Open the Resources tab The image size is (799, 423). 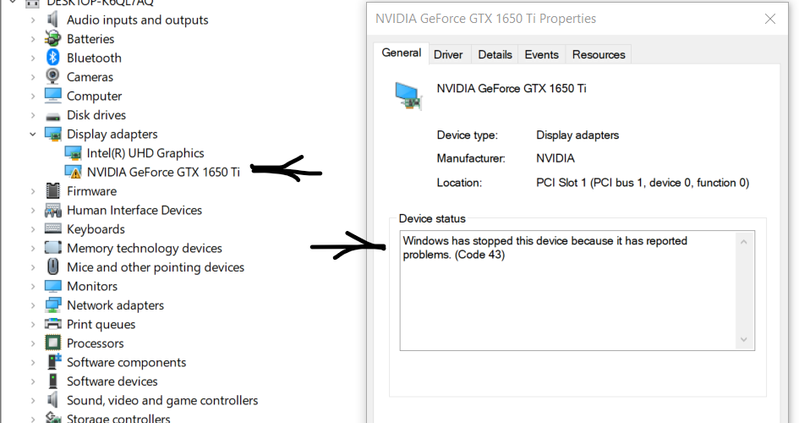599,55
